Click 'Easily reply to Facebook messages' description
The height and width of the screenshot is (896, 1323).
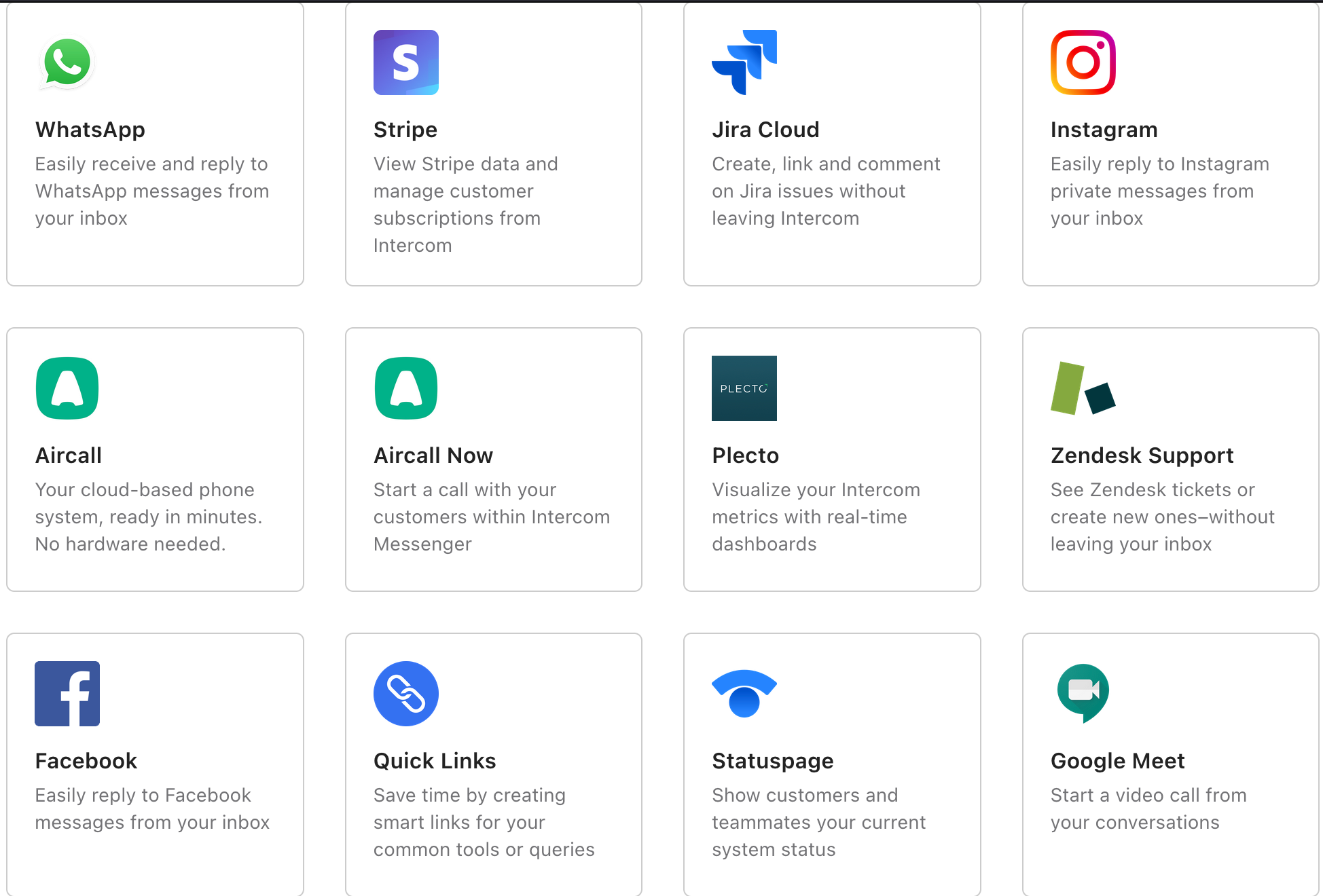153,808
